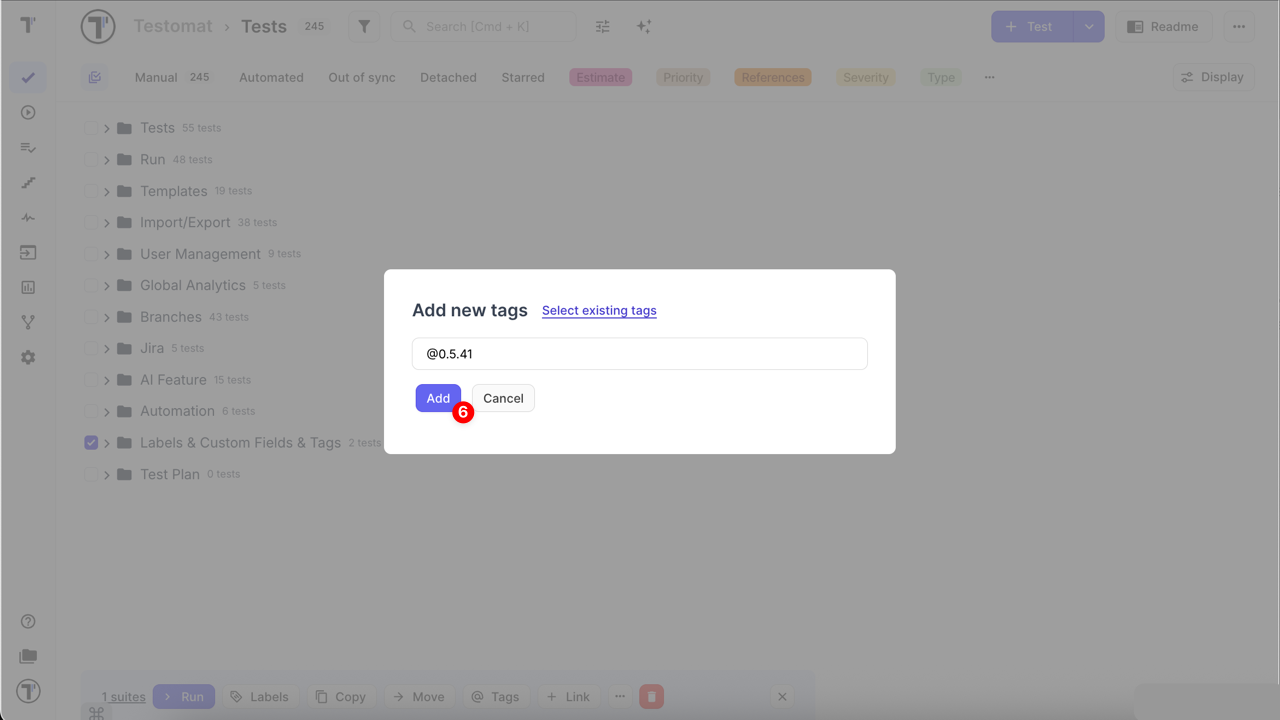Check the checkbox for Tests folder
Screen dimensions: 1280x720
(x=91, y=127)
